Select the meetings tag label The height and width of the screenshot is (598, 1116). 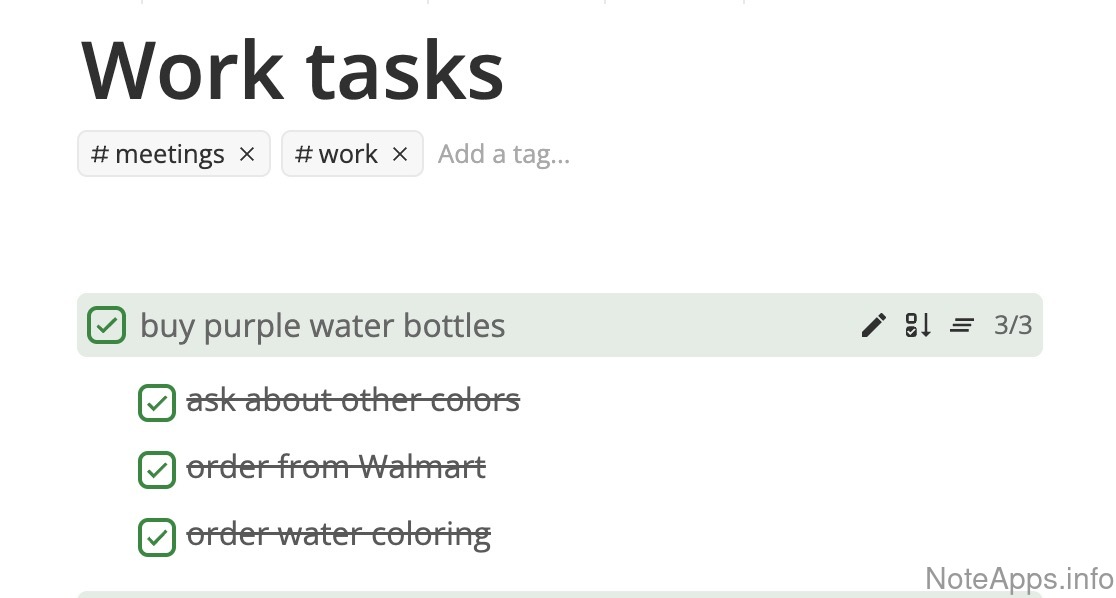[x=160, y=154]
